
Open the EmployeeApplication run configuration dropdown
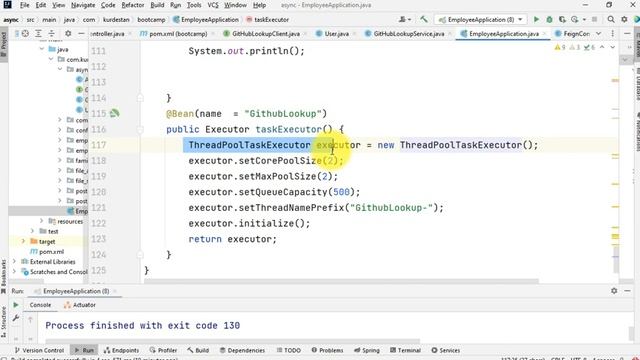480,20
